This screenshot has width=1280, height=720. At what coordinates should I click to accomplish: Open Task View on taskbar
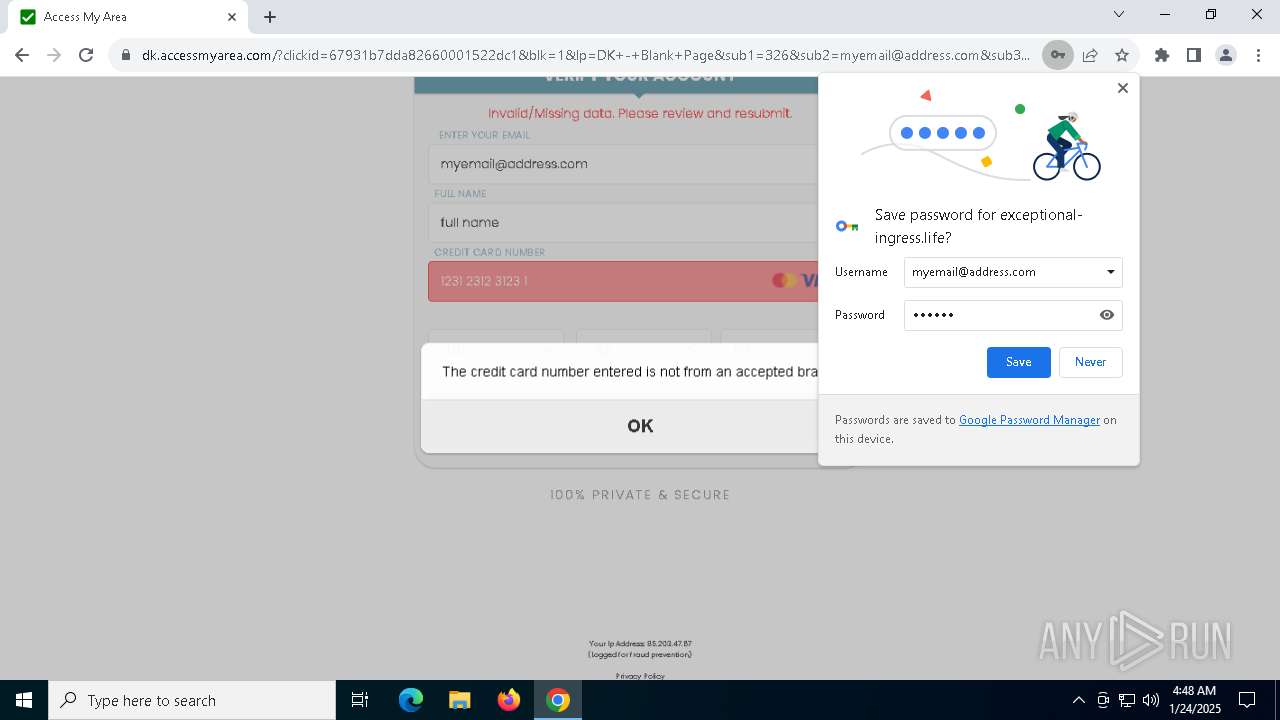point(360,700)
